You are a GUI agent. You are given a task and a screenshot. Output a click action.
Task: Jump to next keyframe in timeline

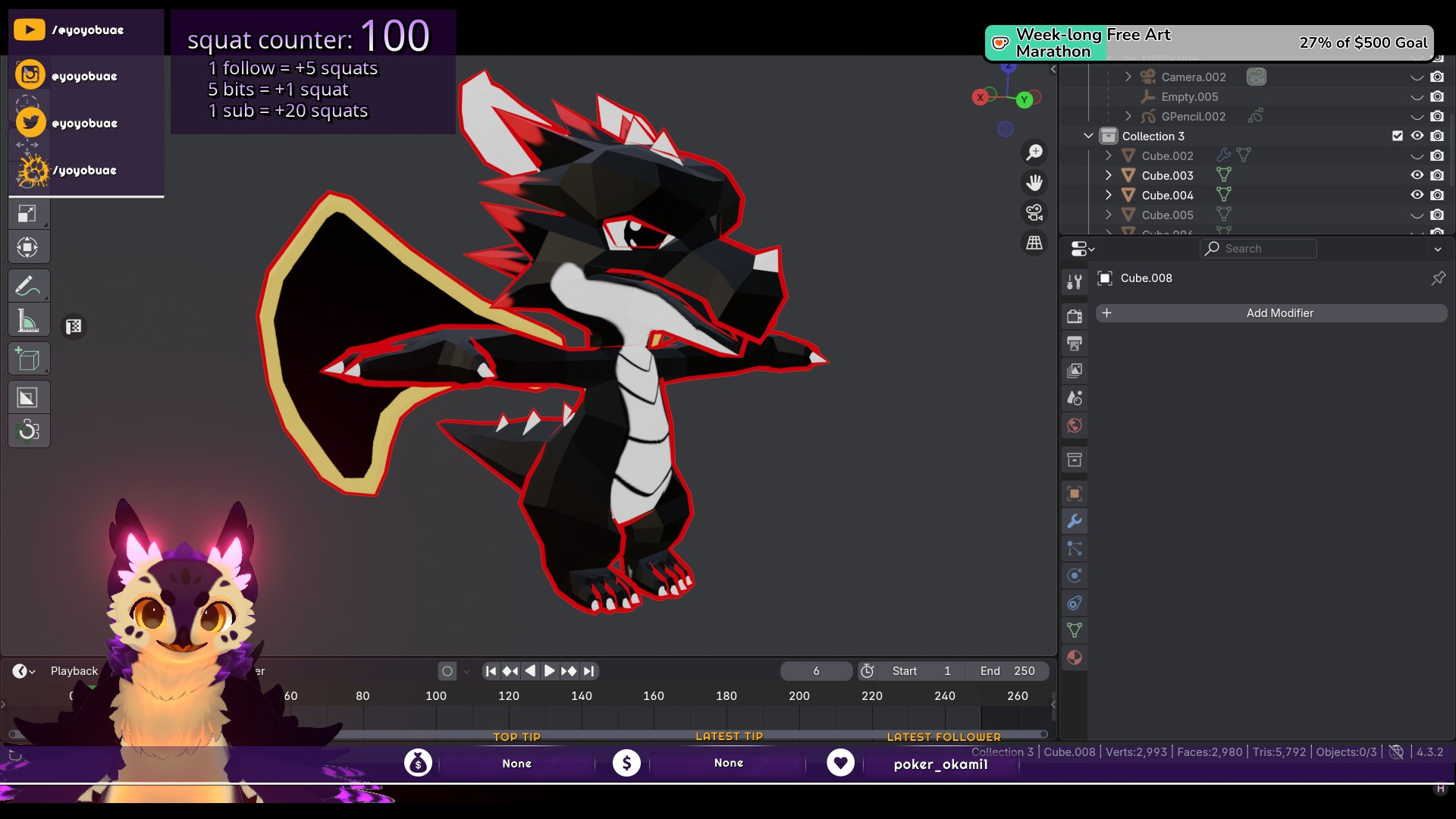(x=569, y=671)
